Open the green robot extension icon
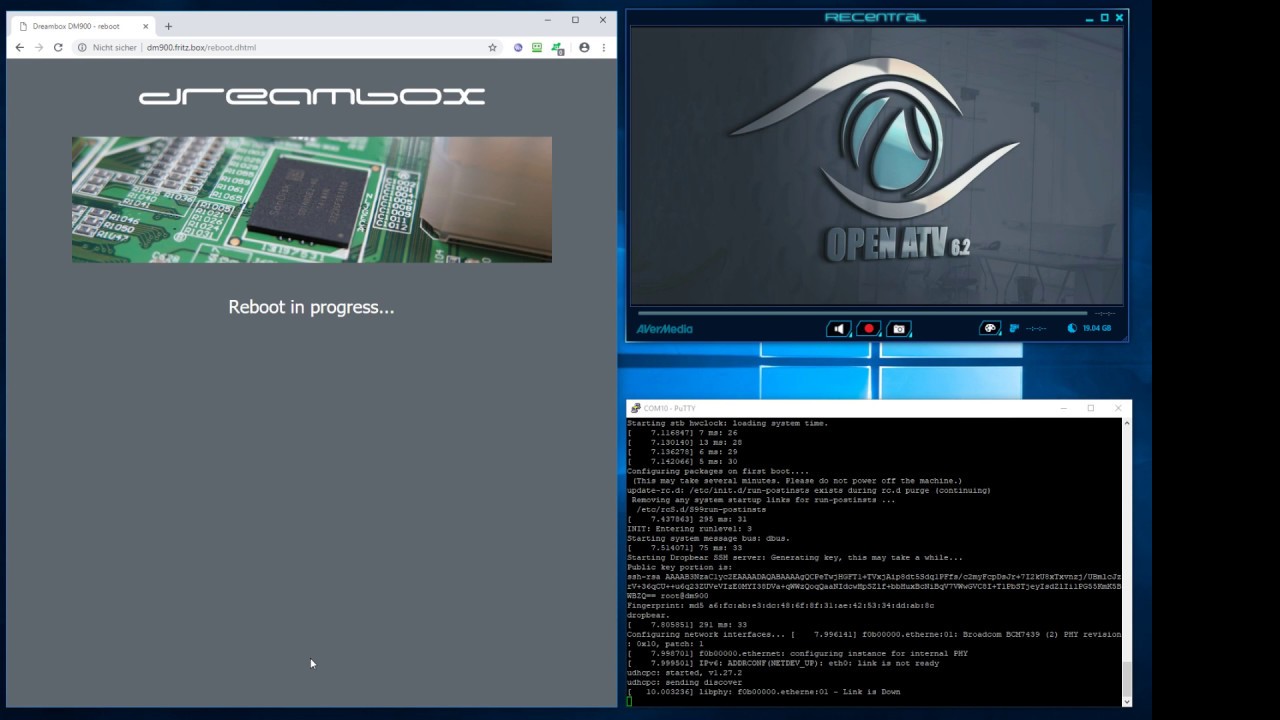The width and height of the screenshot is (1280, 720). click(537, 47)
